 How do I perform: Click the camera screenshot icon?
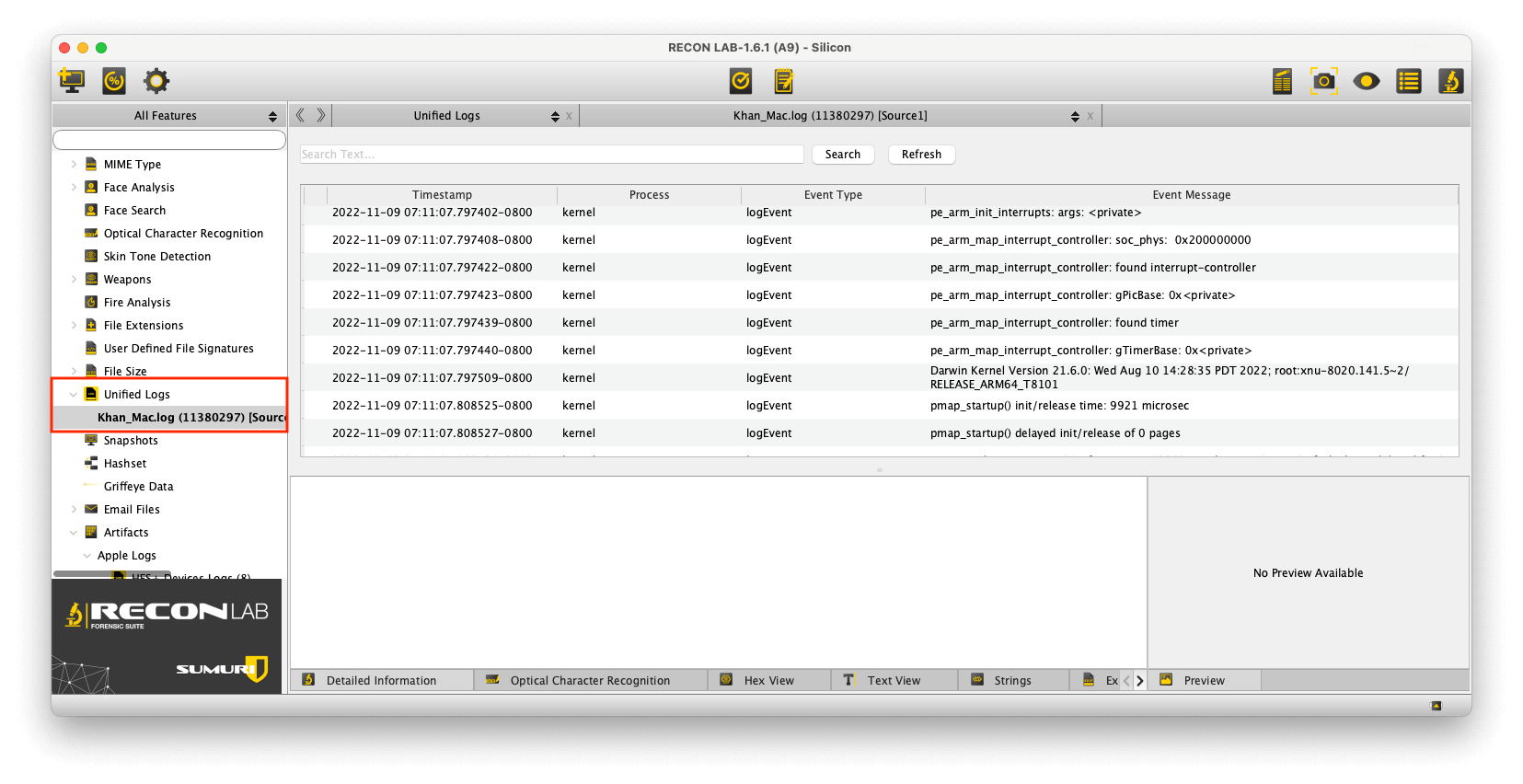click(x=1323, y=81)
